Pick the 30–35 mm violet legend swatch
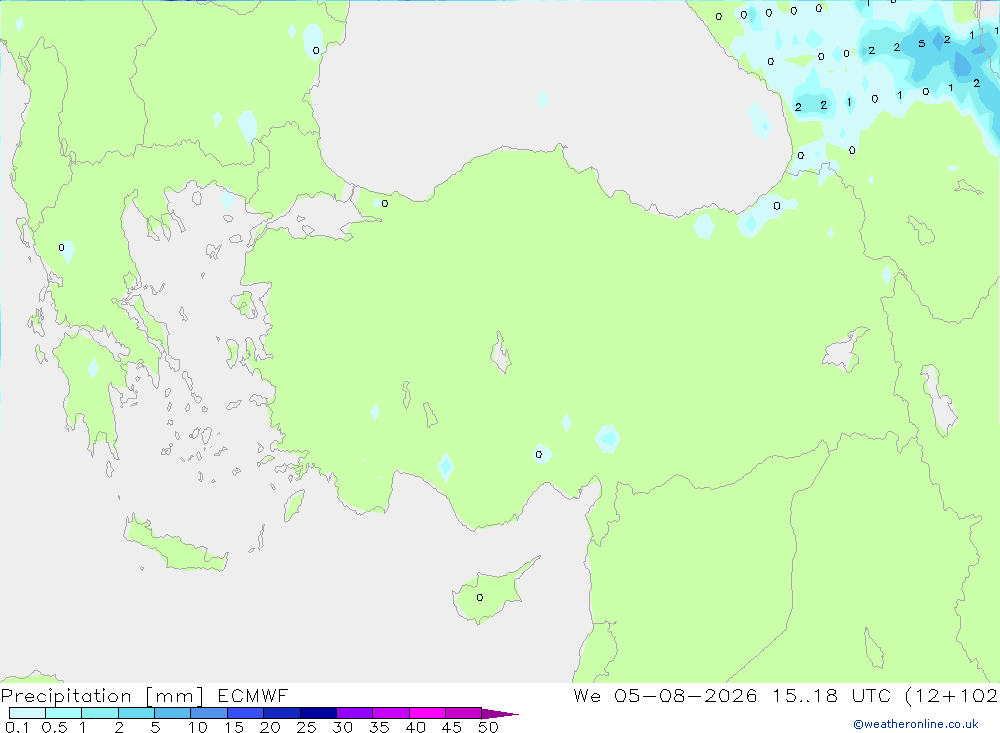 [x=354, y=713]
